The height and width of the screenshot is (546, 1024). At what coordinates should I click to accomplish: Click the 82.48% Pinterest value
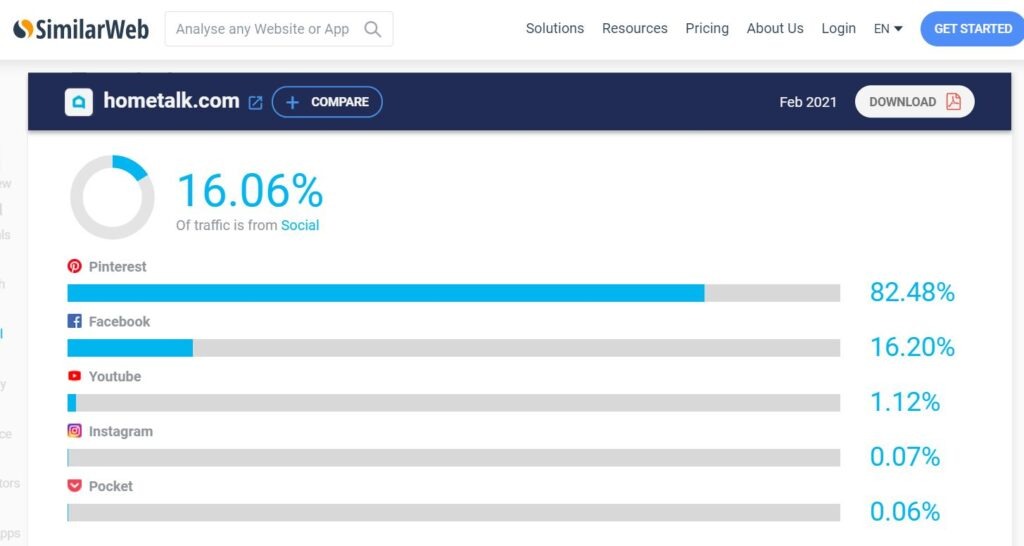click(912, 292)
